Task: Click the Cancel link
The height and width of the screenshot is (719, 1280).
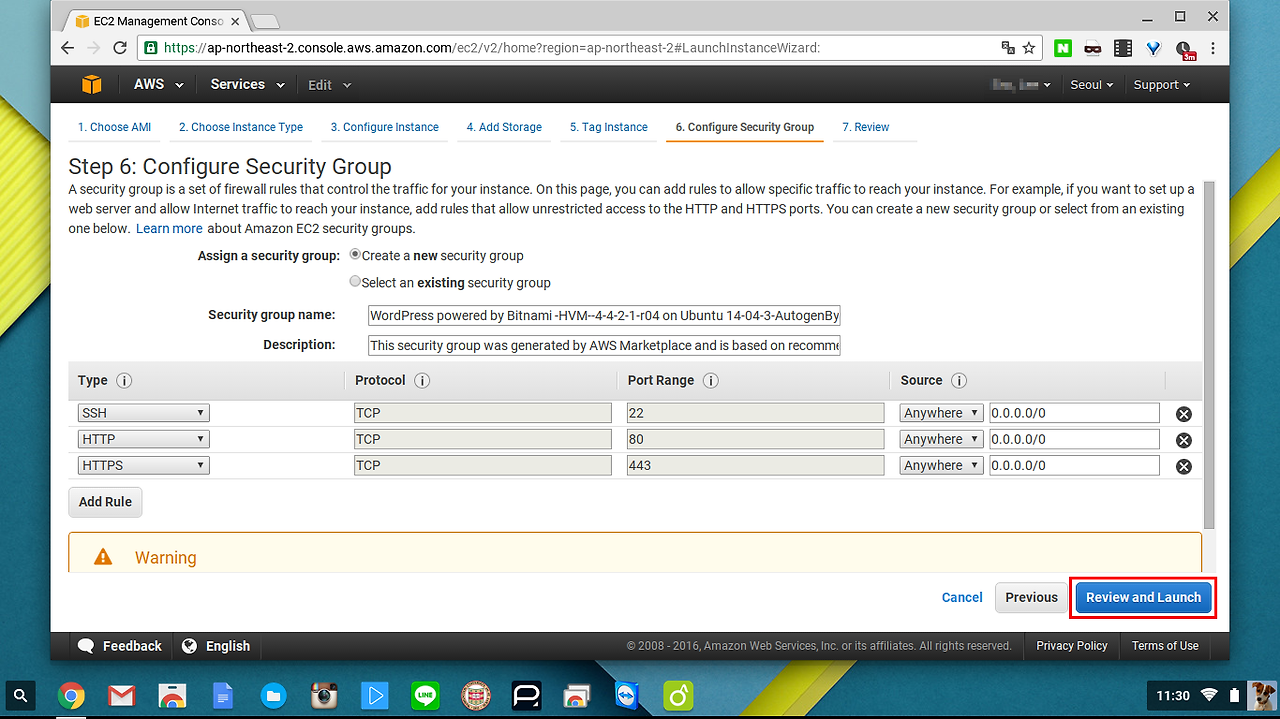Action: click(x=962, y=598)
